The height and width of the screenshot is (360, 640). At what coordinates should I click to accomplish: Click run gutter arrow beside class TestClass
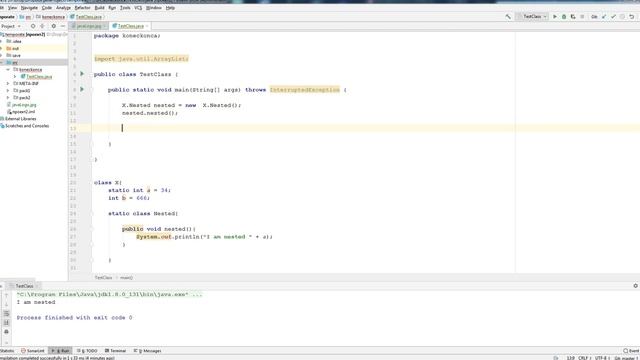click(x=82, y=74)
